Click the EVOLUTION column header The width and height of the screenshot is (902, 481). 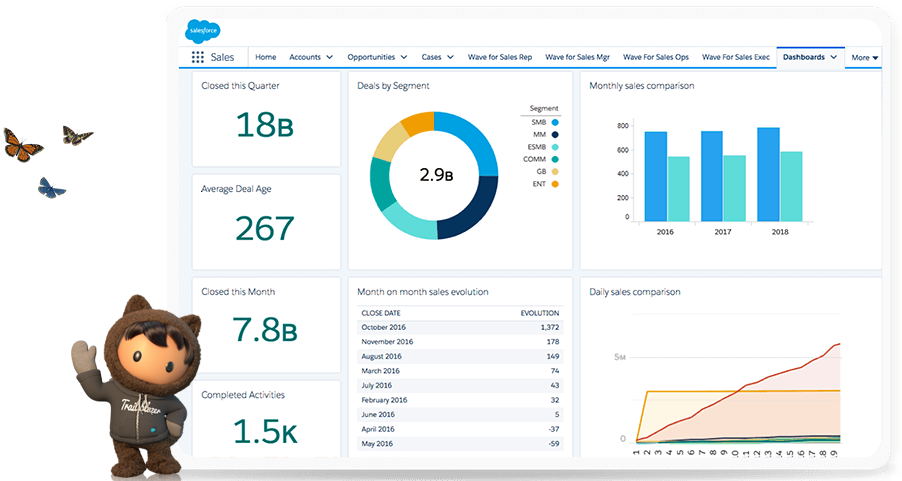(540, 313)
